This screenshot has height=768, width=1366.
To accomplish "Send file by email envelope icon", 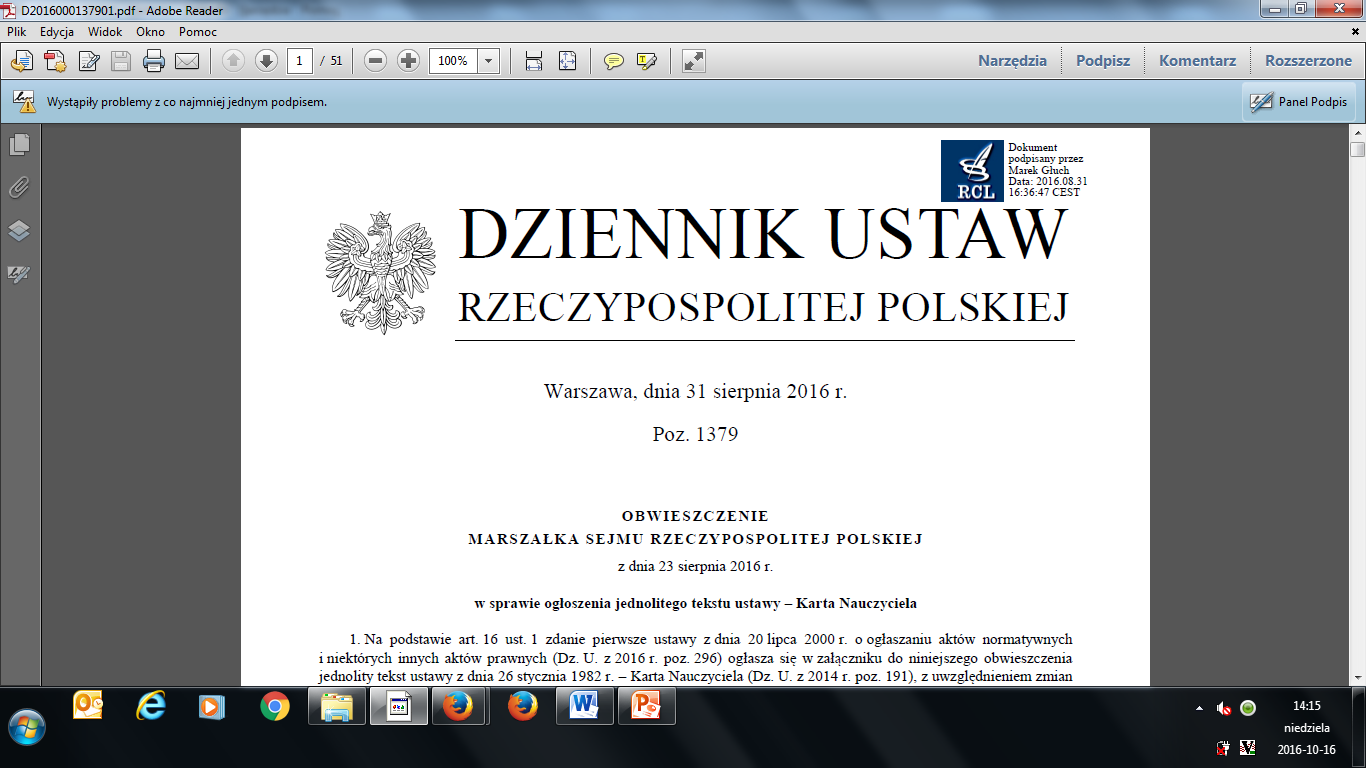I will pyautogui.click(x=187, y=61).
